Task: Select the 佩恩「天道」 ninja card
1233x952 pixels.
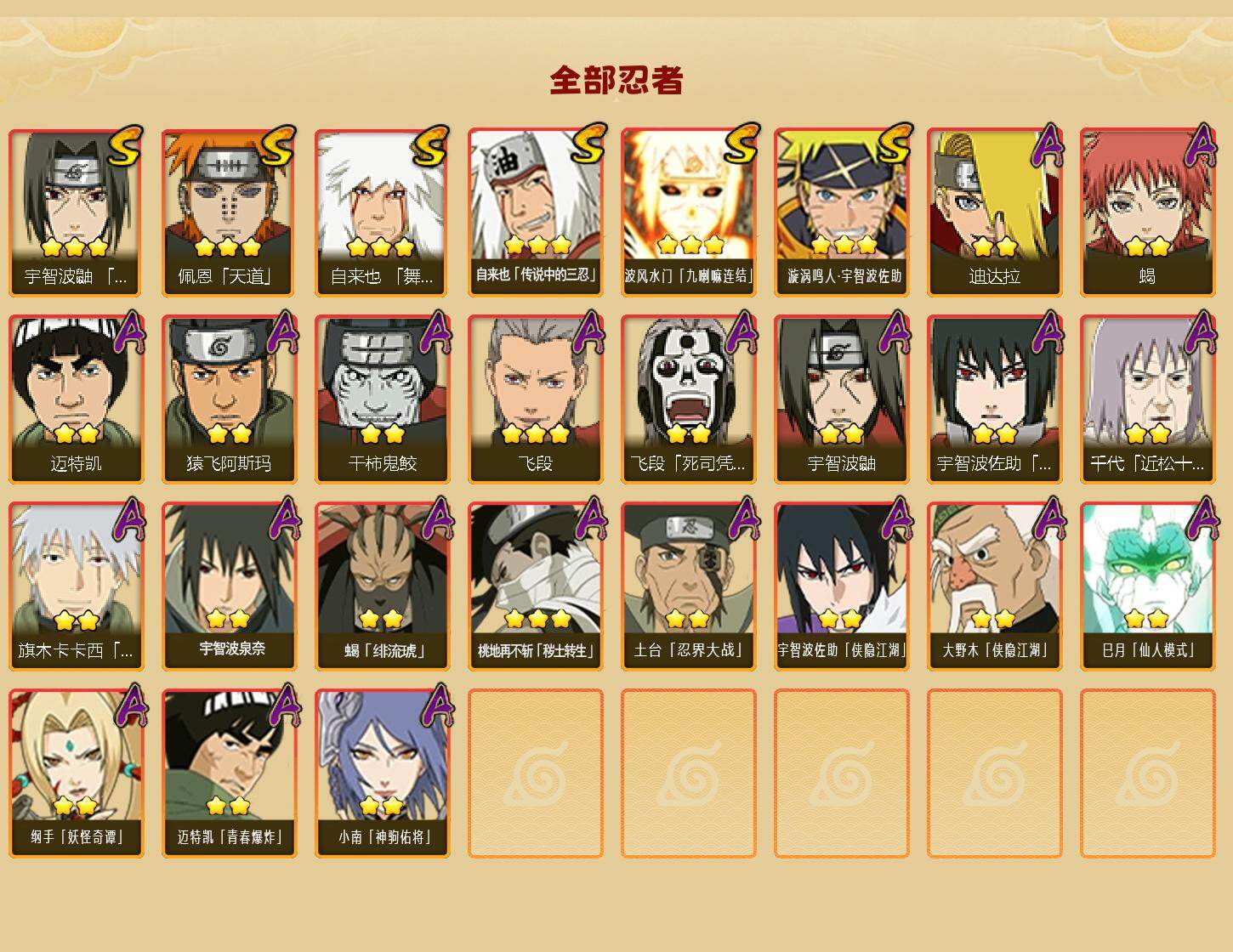Action: [x=230, y=212]
